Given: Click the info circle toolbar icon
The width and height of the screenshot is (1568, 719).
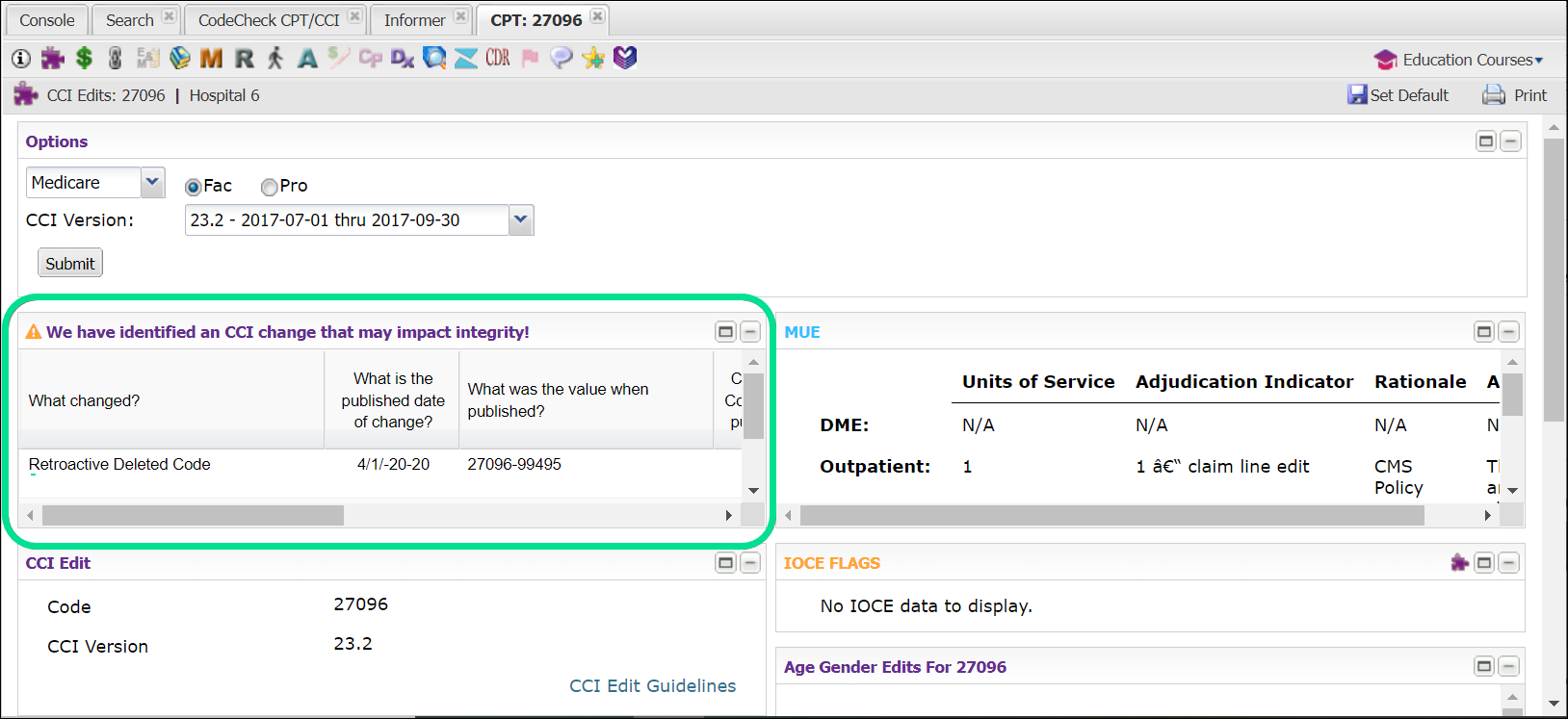Looking at the screenshot, I should coord(21,59).
